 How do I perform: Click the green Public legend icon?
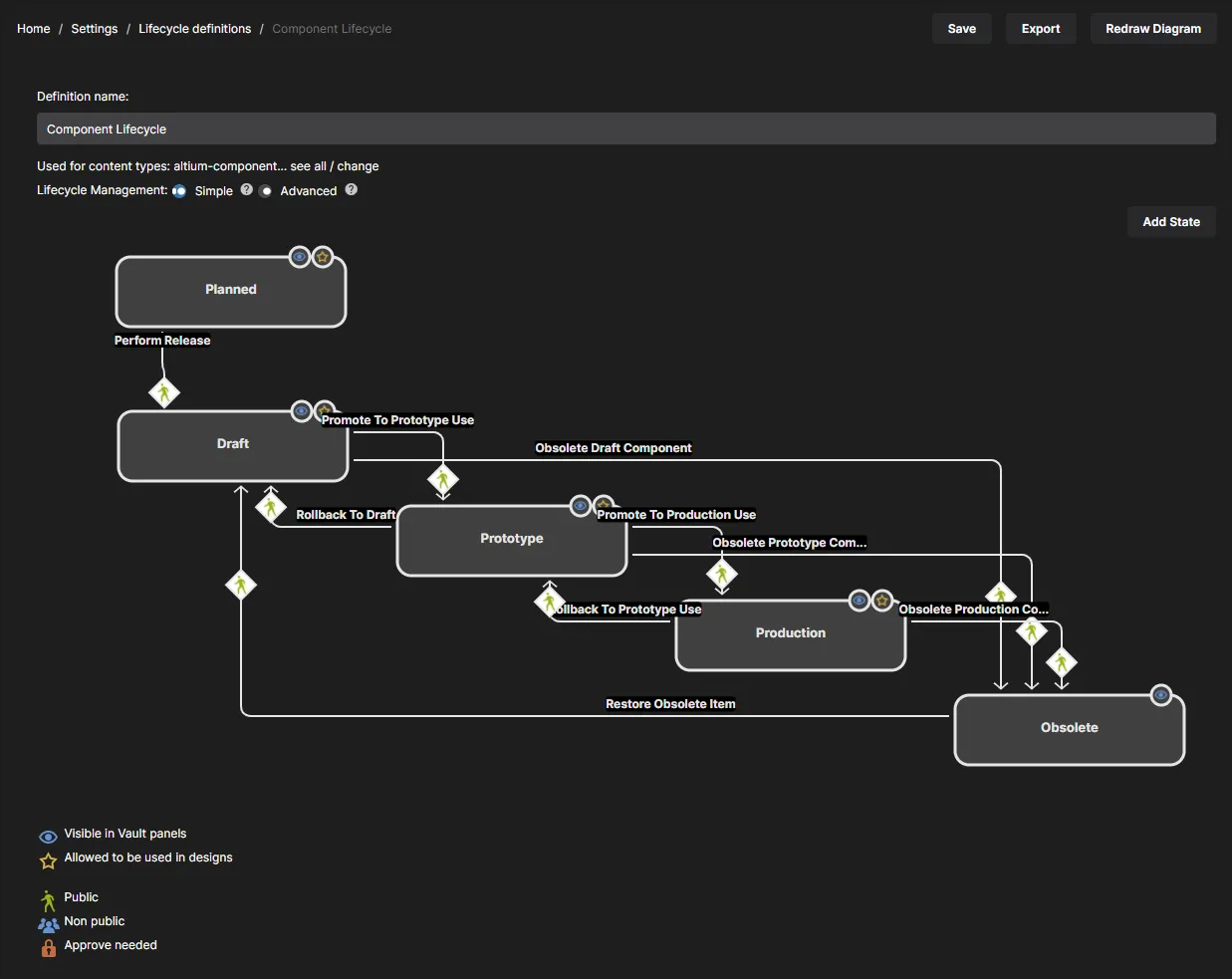click(48, 901)
